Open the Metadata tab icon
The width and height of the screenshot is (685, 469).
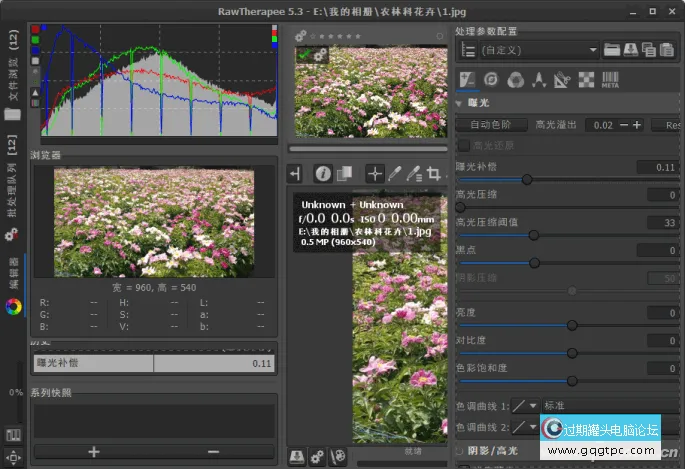click(610, 80)
